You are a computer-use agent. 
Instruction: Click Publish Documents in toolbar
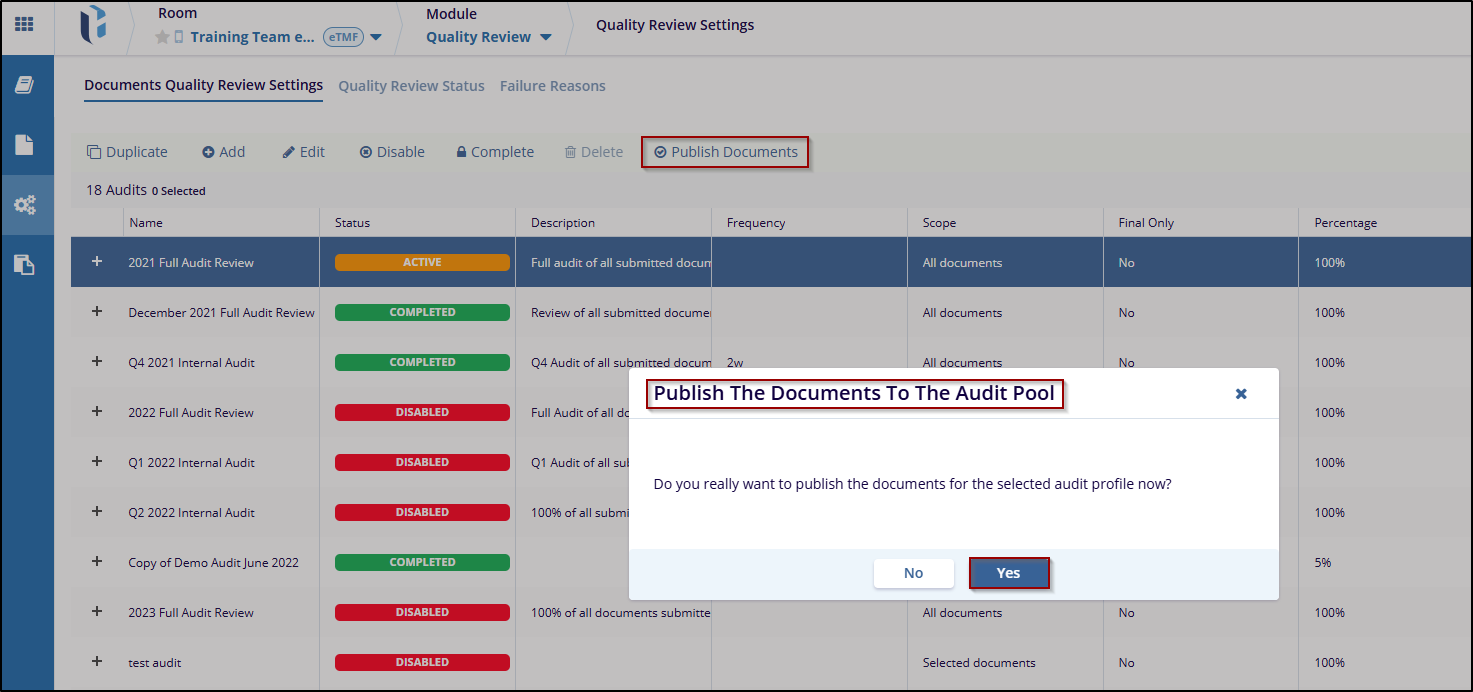tap(725, 152)
